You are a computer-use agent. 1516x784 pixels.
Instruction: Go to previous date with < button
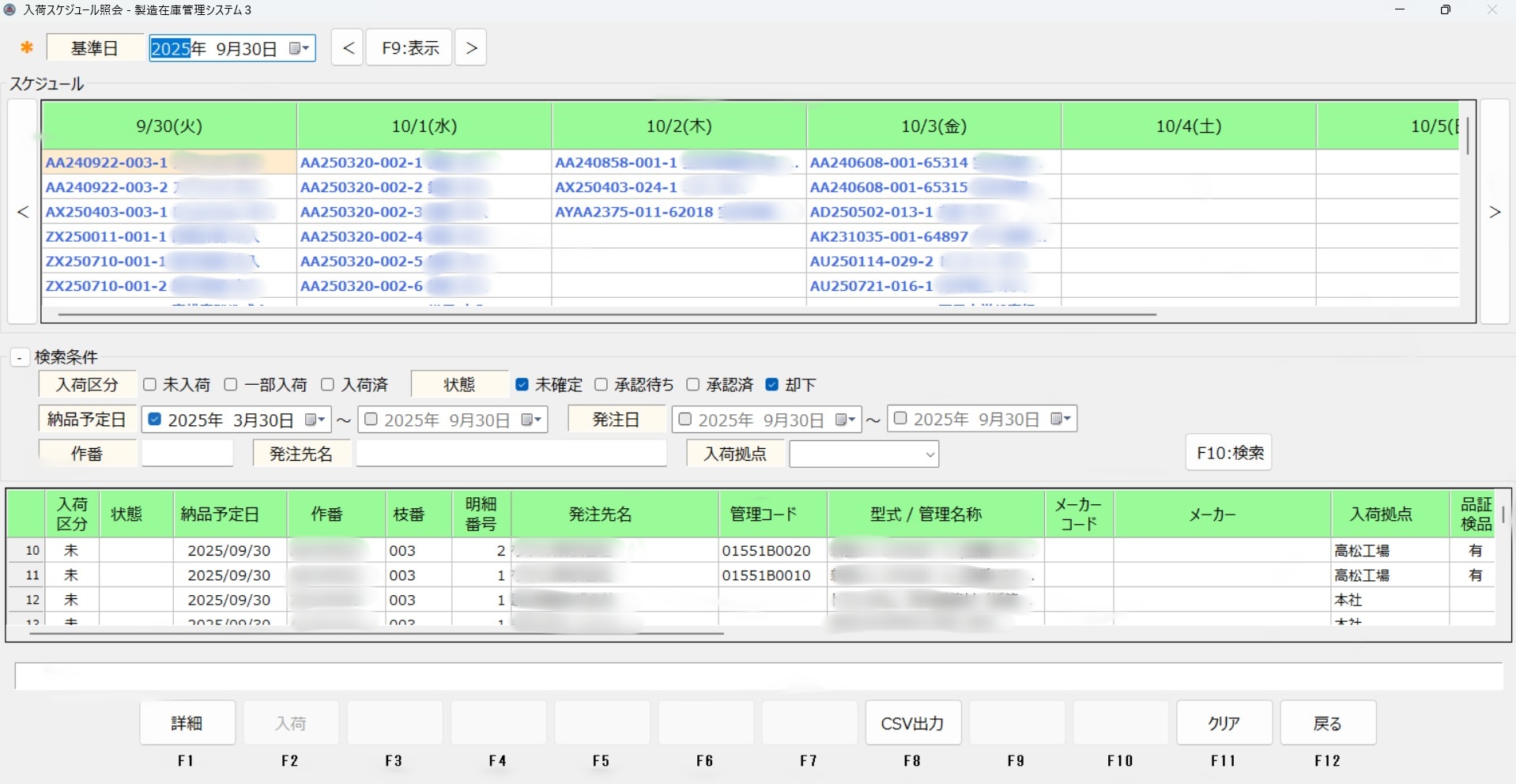click(x=348, y=48)
